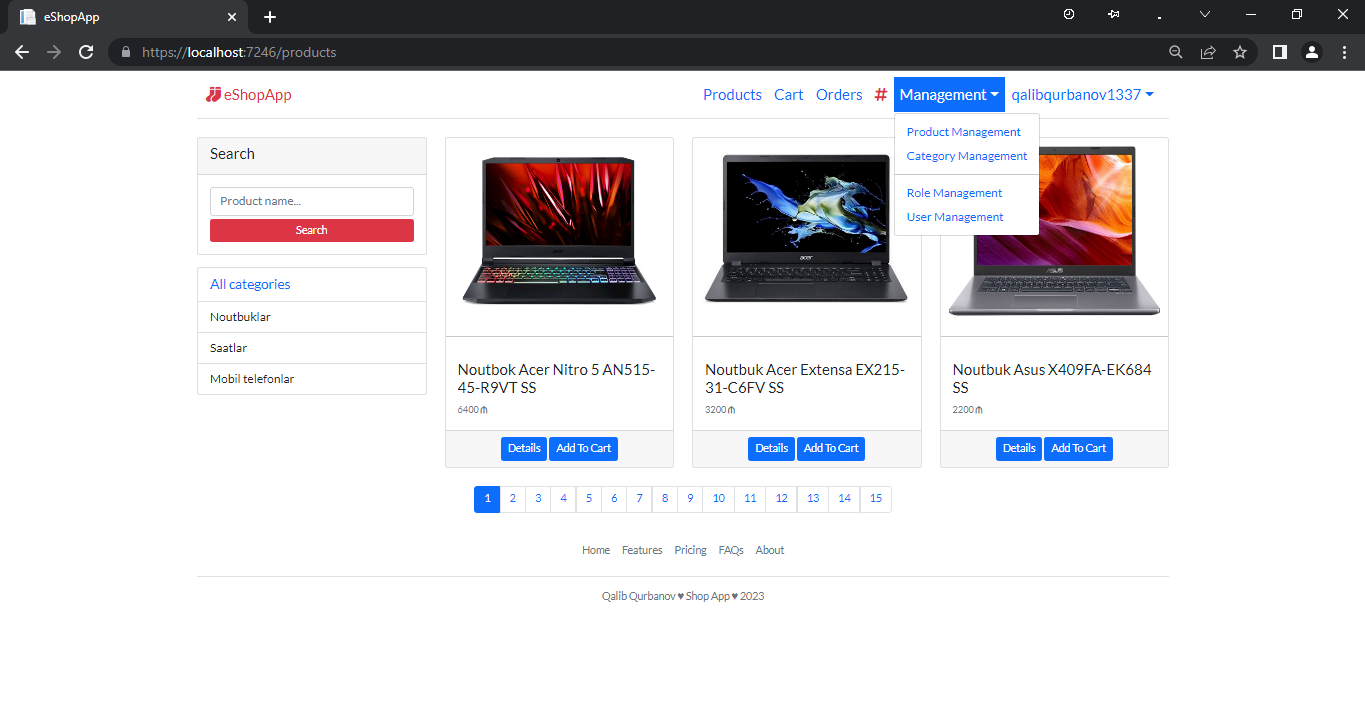The height and width of the screenshot is (712, 1365).
Task: Collapse the Management dropdown
Action: (x=949, y=95)
